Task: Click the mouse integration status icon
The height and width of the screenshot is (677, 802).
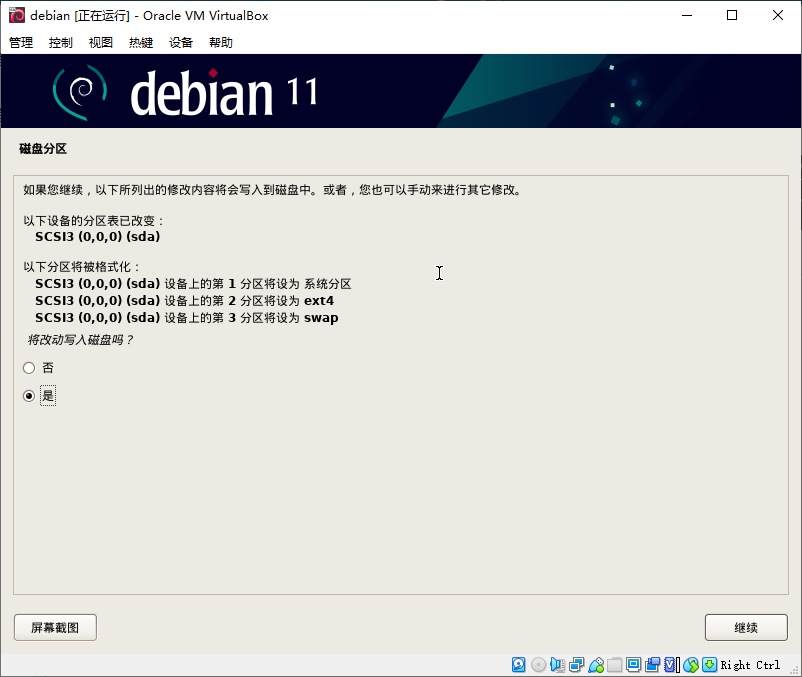Action: (x=691, y=664)
